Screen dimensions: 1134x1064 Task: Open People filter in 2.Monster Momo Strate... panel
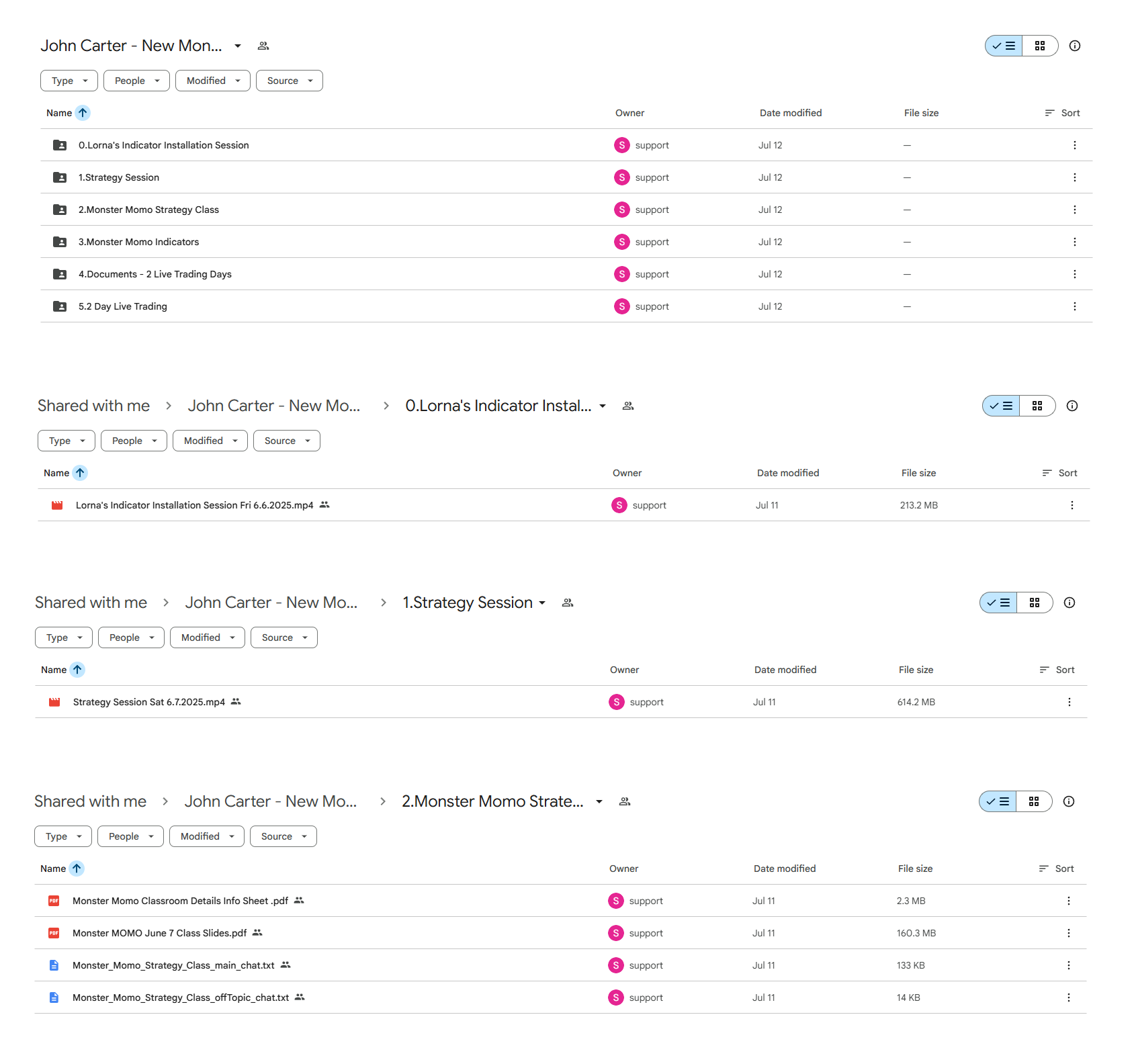click(x=130, y=836)
